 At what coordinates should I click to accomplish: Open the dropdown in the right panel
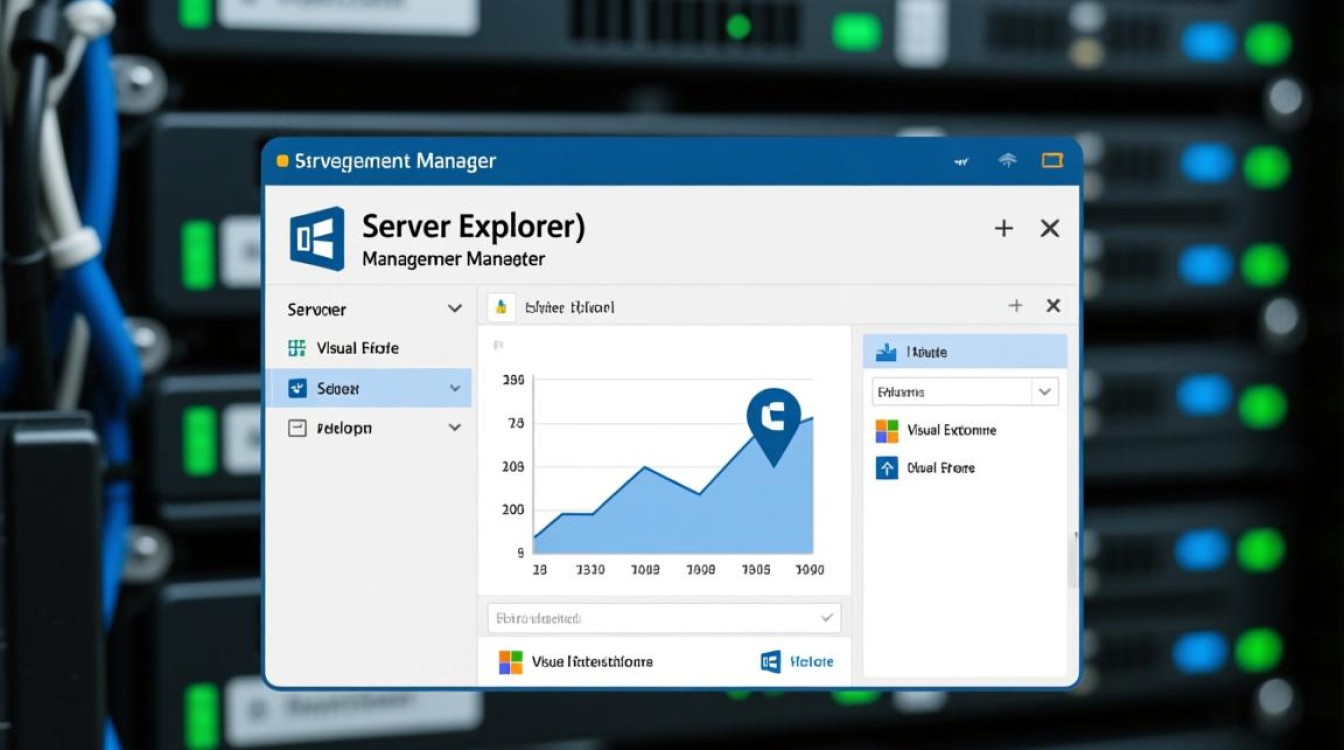click(x=1045, y=392)
